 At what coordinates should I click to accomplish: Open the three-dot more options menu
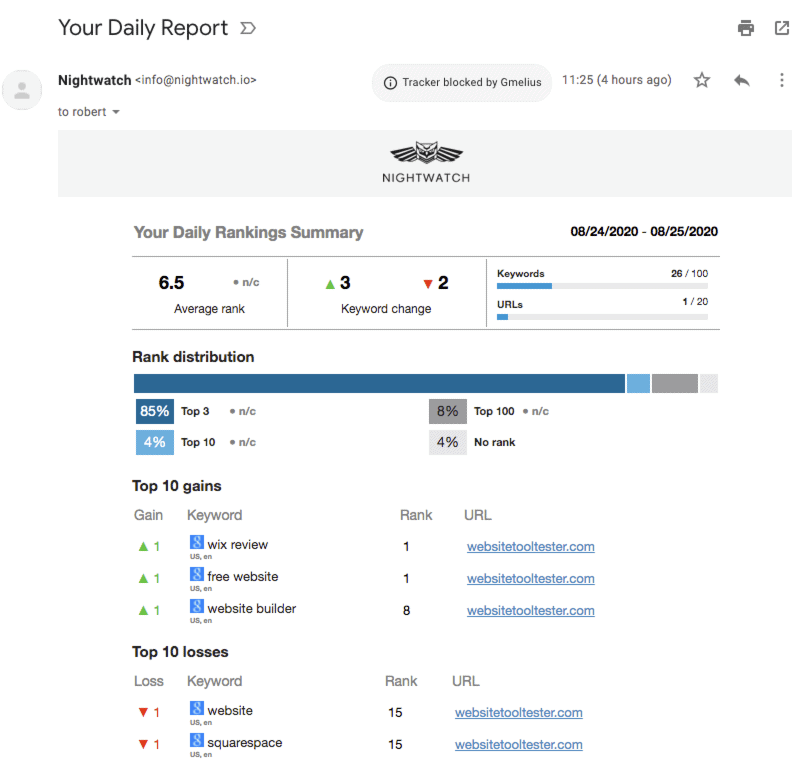click(781, 80)
